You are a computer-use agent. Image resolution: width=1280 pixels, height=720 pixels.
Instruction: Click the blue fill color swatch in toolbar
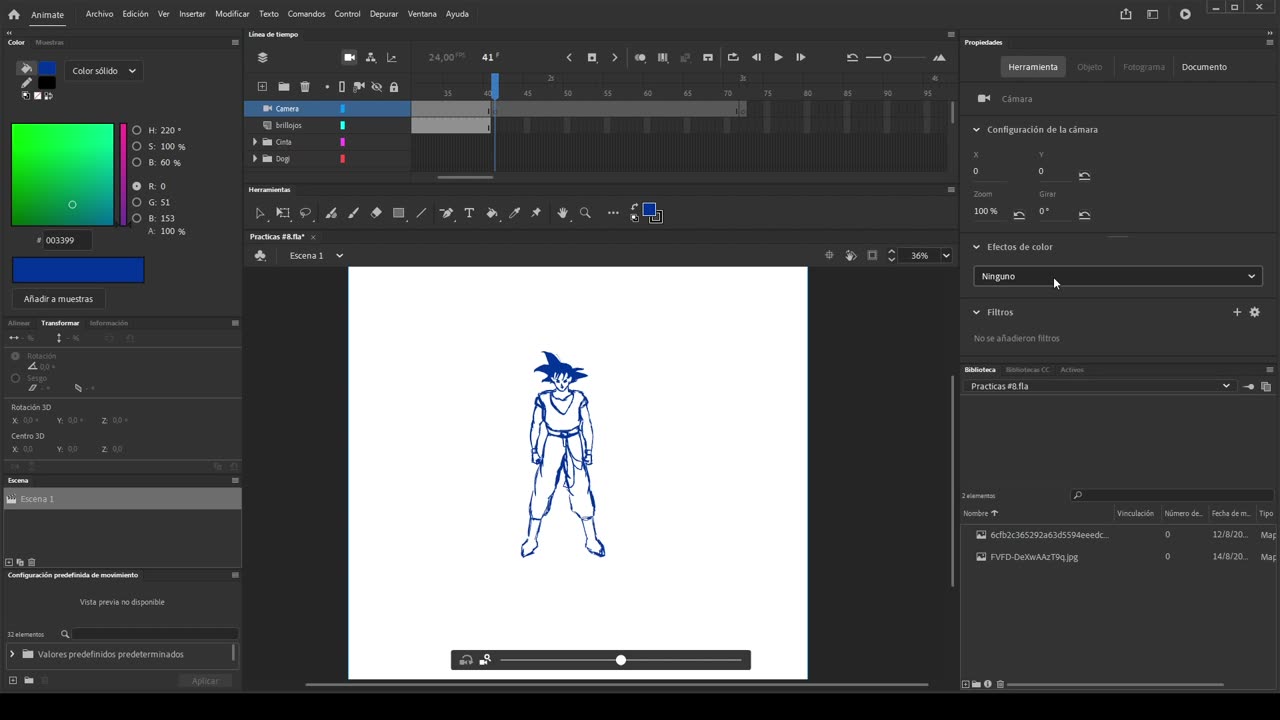pos(649,209)
